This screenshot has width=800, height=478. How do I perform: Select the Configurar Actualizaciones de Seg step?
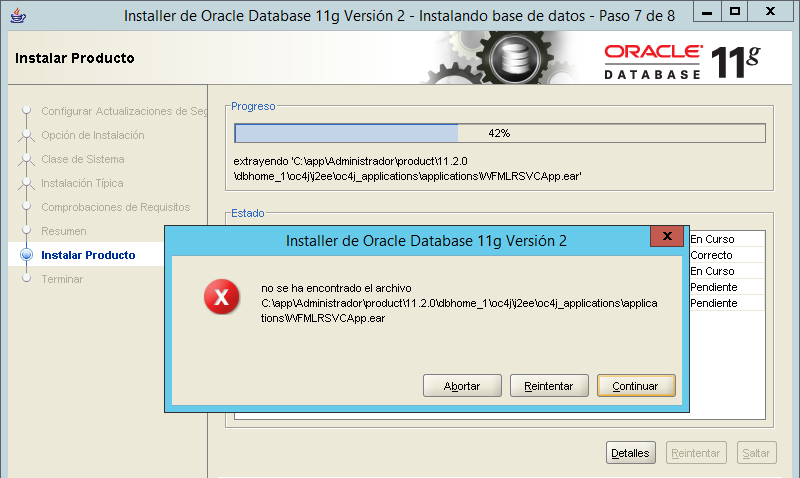124,111
